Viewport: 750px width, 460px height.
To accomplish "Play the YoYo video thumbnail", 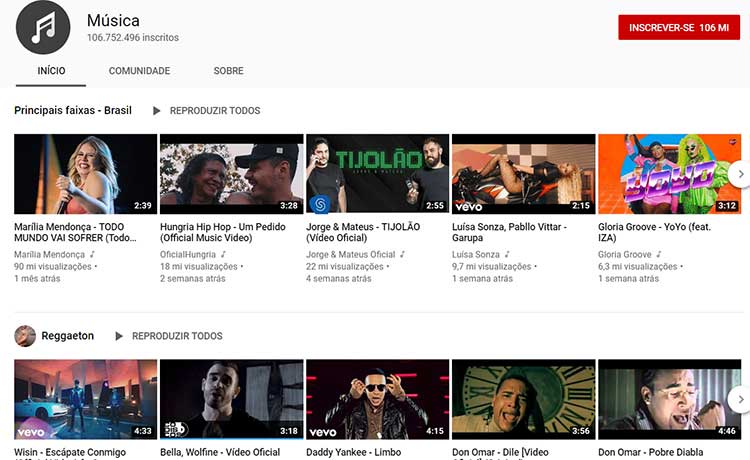I will (x=670, y=174).
